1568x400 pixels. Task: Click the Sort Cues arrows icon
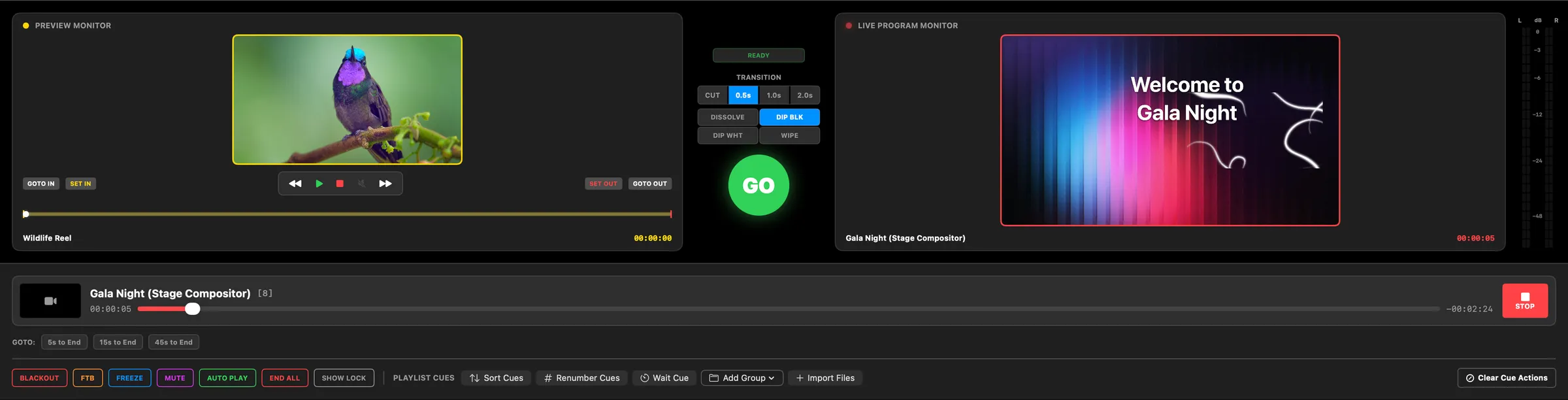[x=475, y=378]
